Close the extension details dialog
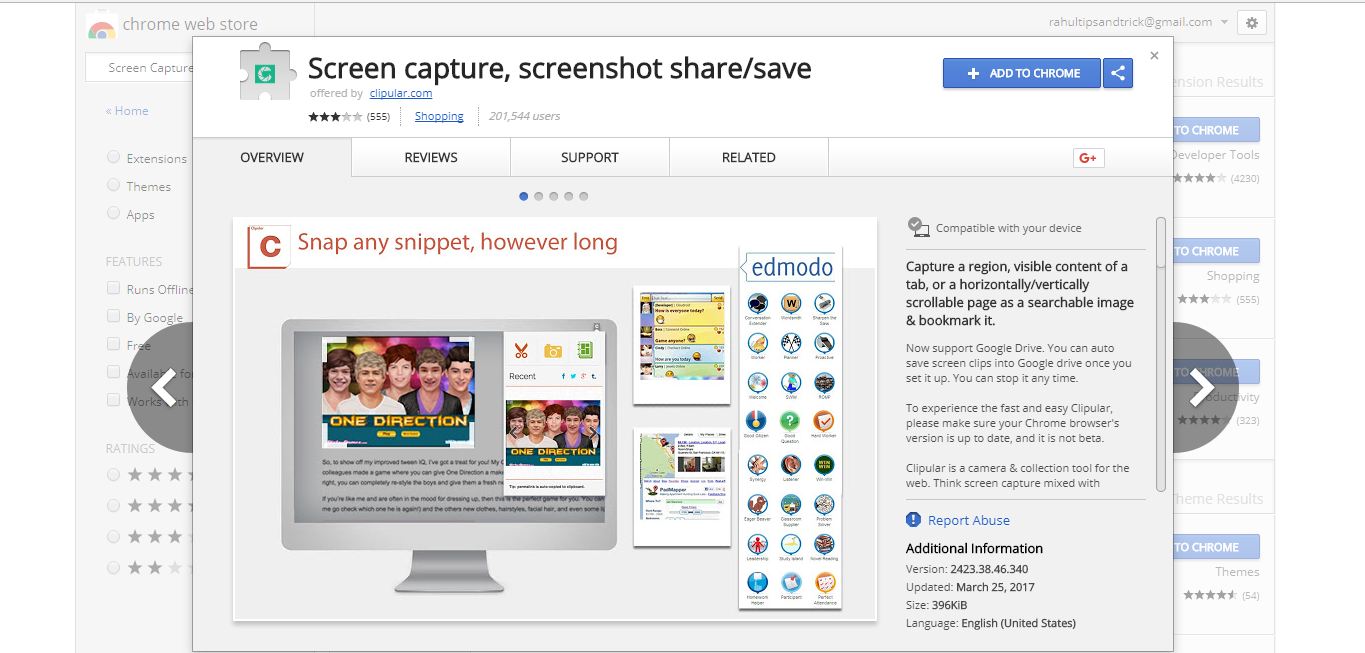This screenshot has height=653, width=1365. tap(1154, 56)
